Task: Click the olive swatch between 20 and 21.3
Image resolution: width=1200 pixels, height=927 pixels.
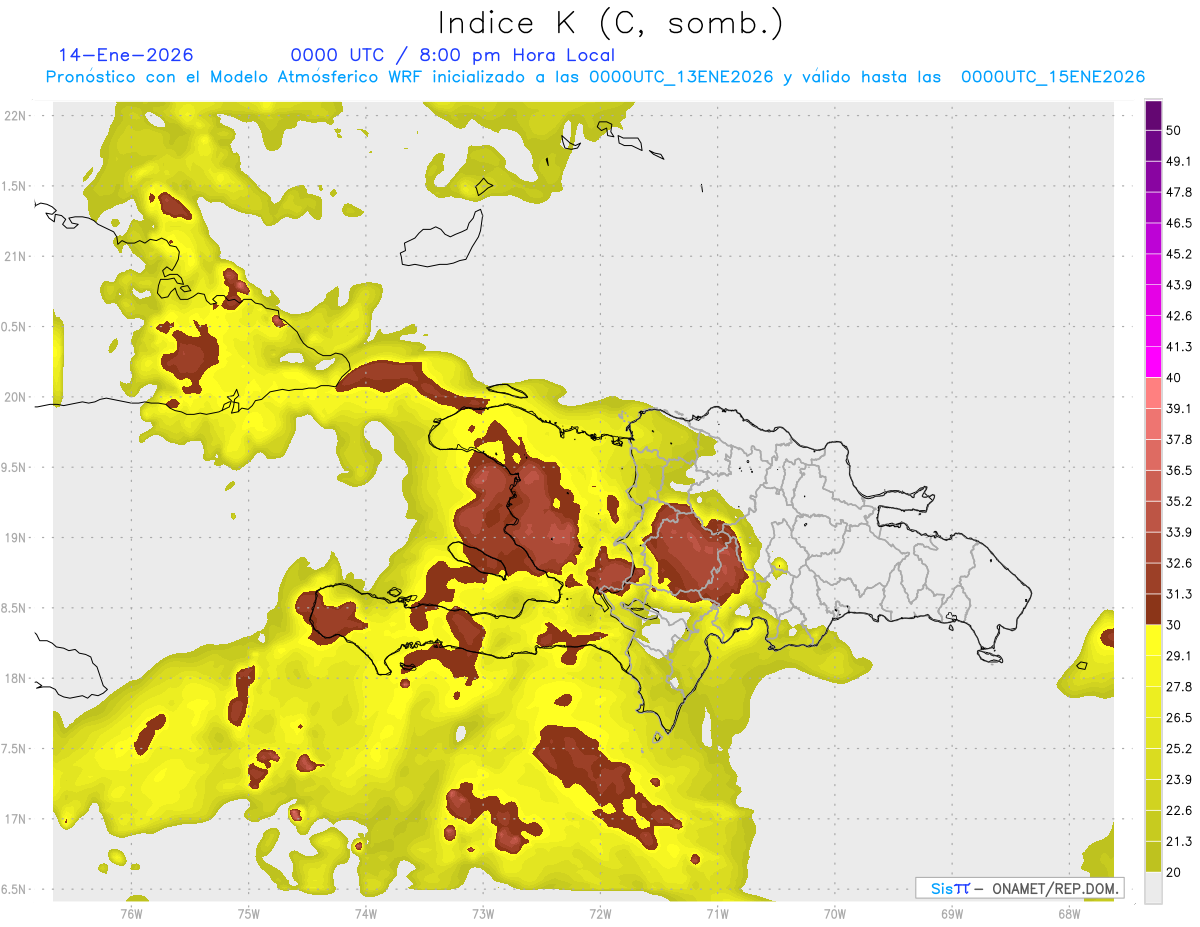Action: tap(1153, 856)
